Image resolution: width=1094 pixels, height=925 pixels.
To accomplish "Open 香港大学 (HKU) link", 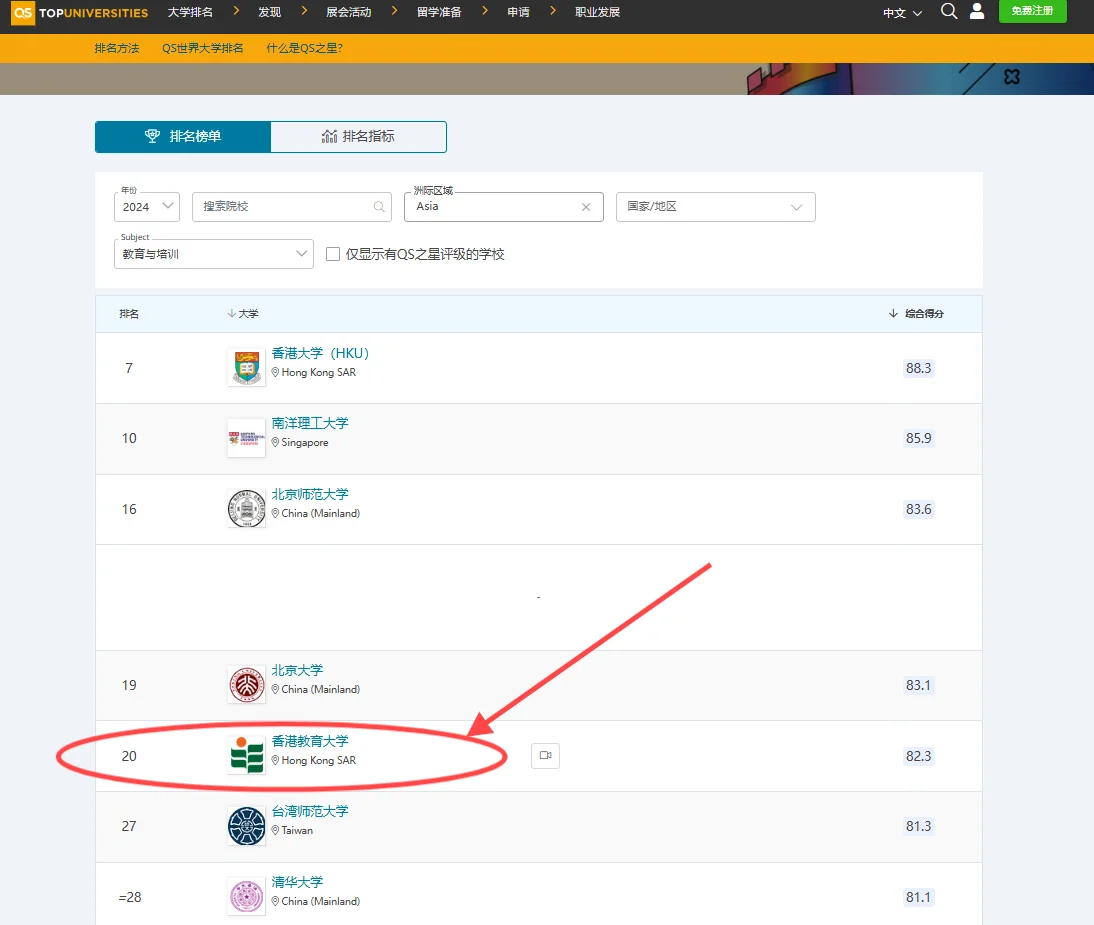I will coord(320,353).
